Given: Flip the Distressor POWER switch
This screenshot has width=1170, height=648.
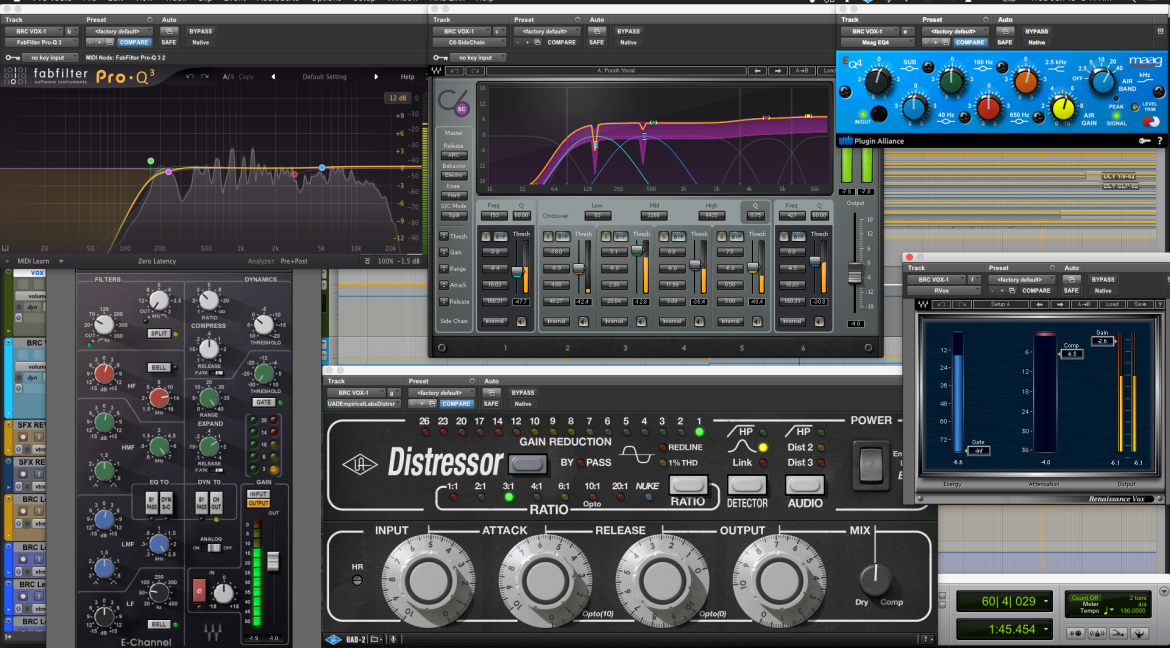Looking at the screenshot, I should click(x=870, y=463).
